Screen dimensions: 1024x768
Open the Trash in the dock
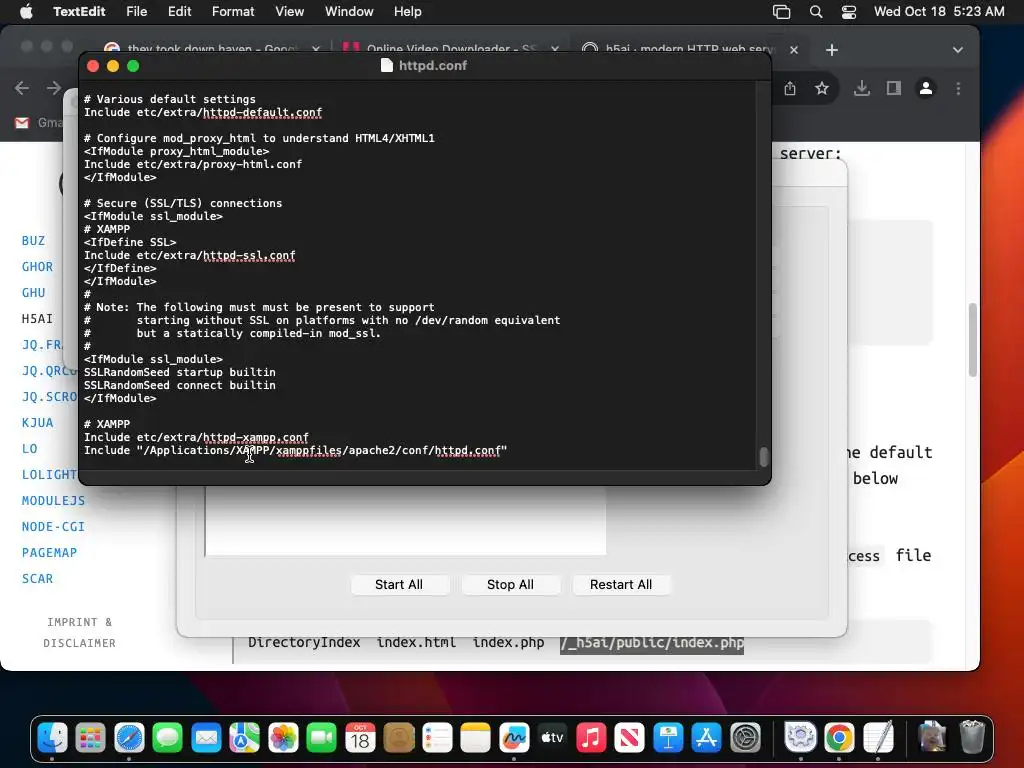(x=972, y=739)
